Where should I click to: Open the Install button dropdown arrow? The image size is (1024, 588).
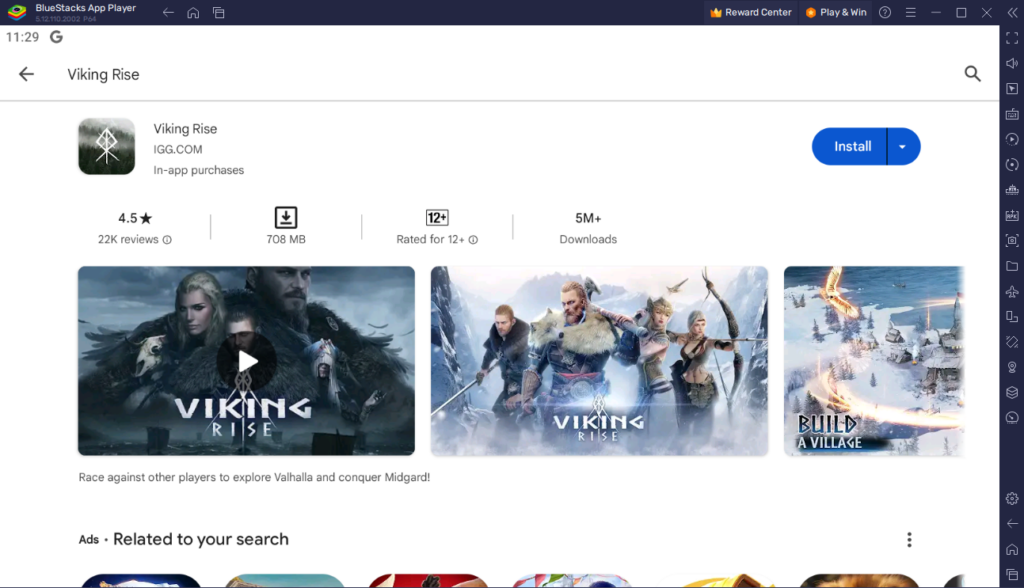(902, 146)
